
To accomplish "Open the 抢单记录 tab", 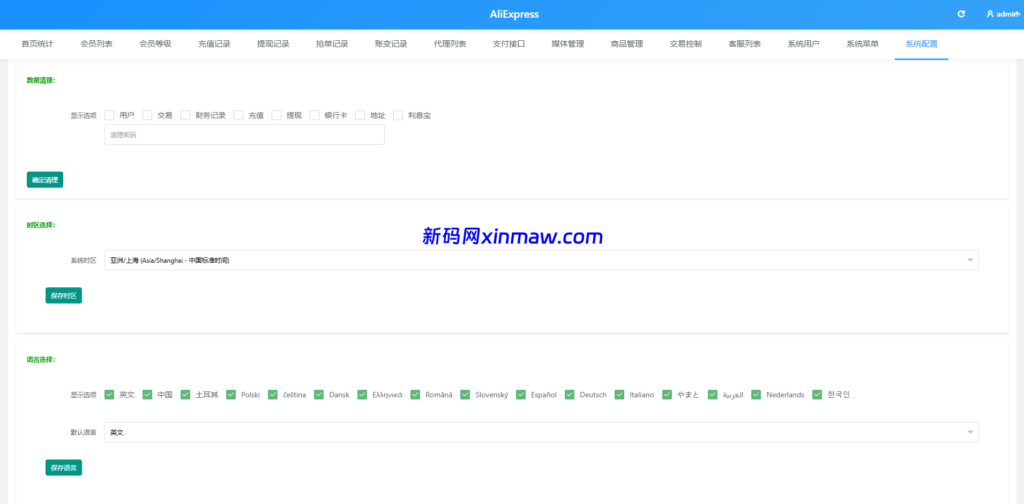I will pyautogui.click(x=332, y=44).
